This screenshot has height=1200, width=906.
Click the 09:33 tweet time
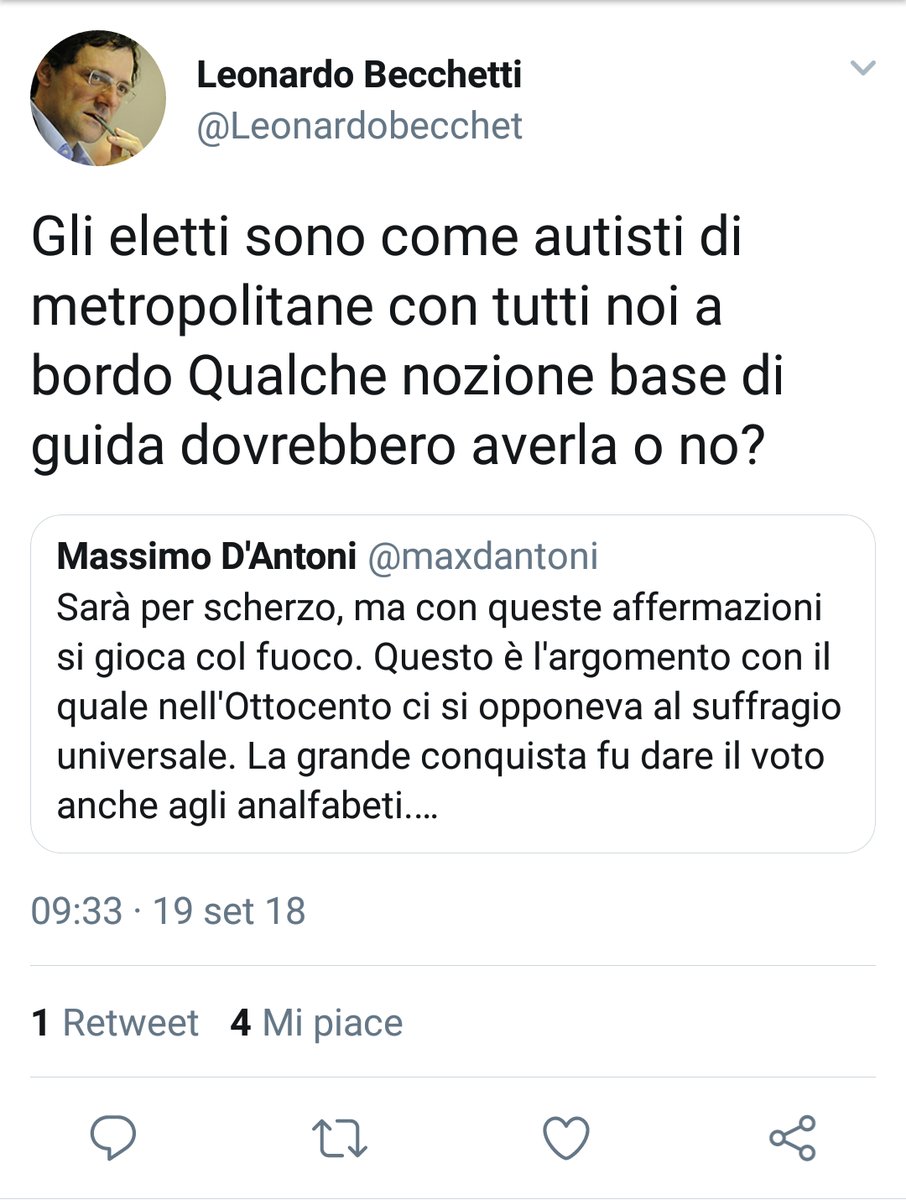pos(76,911)
